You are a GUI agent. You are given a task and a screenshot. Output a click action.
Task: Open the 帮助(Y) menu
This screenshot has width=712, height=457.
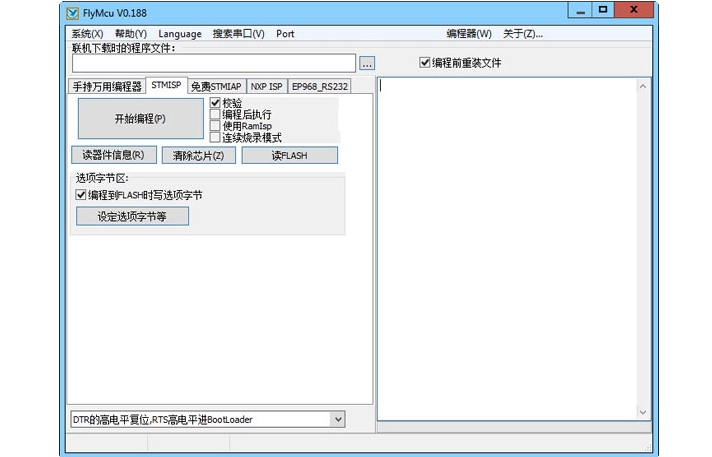click(131, 34)
